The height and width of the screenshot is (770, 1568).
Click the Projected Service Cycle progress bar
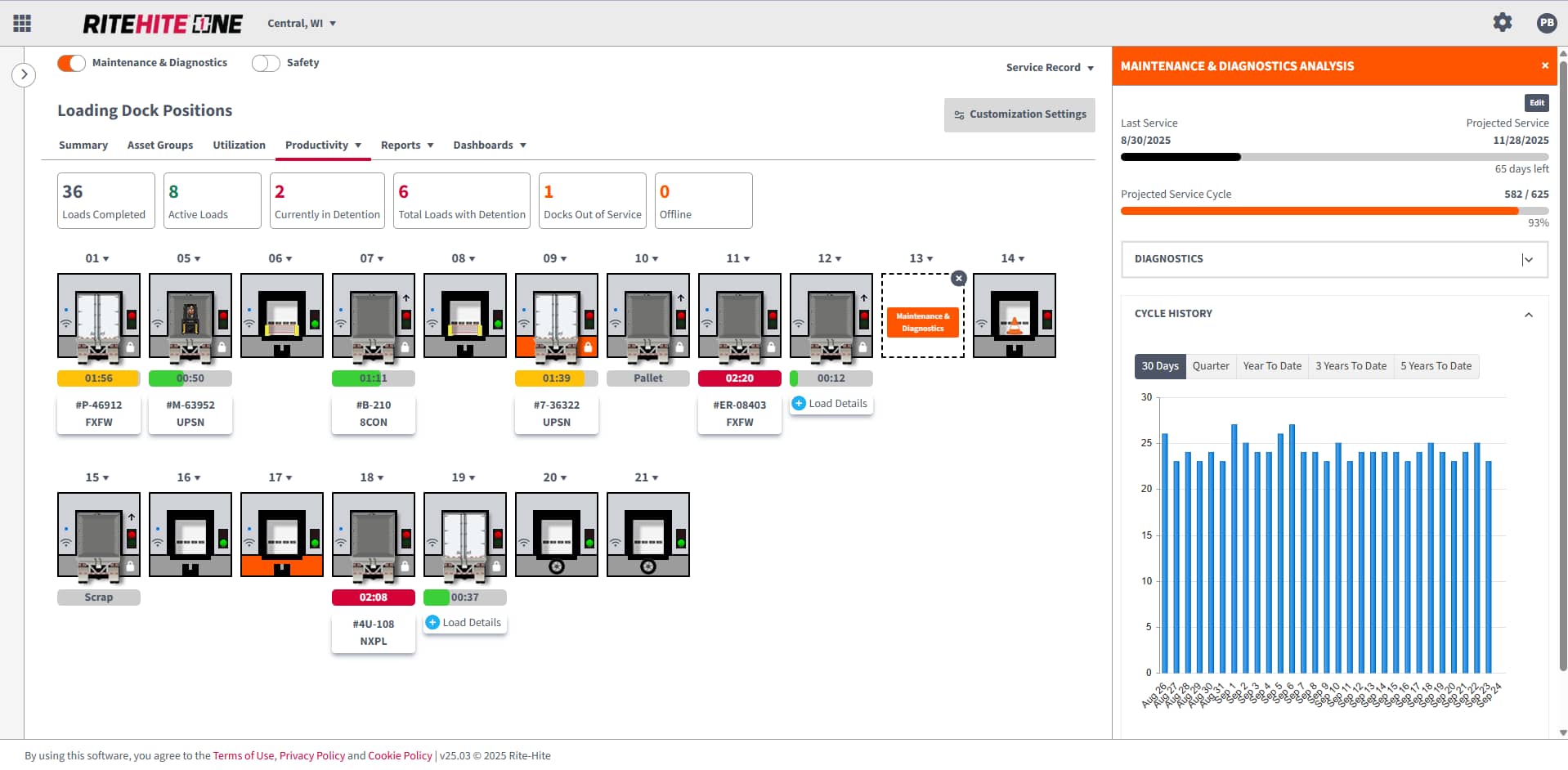[x=1333, y=211]
